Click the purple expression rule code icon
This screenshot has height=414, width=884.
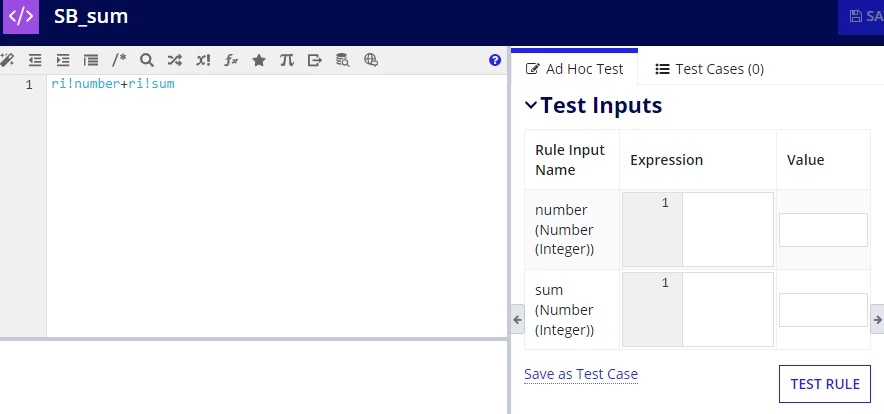(21, 16)
